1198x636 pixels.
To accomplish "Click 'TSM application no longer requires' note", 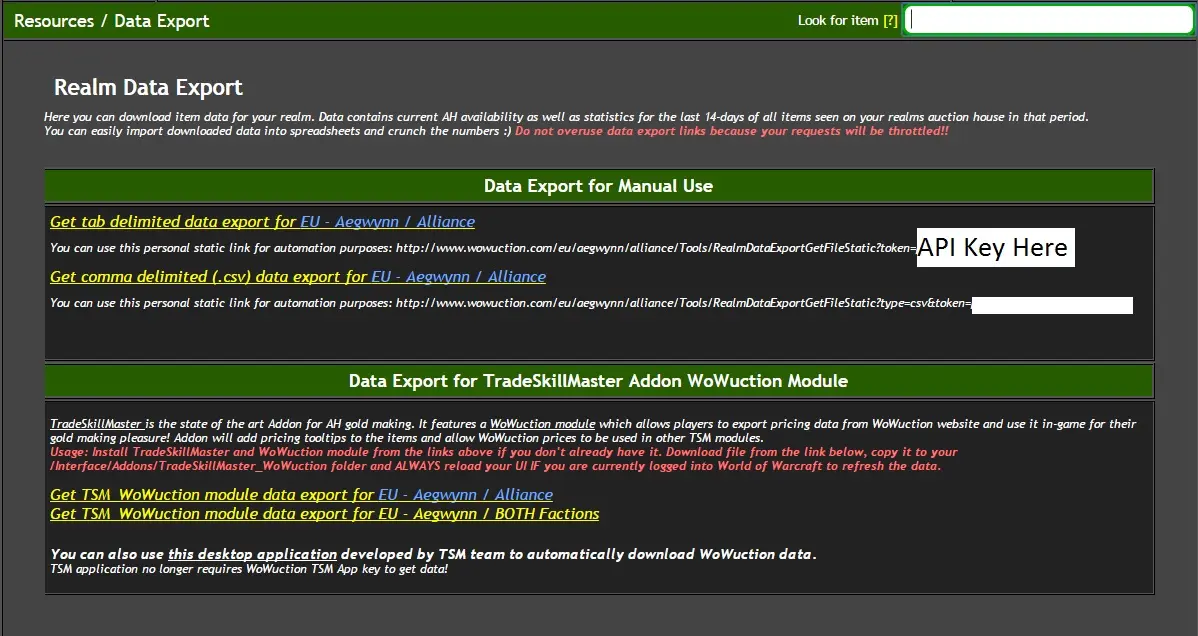I will tap(248, 569).
